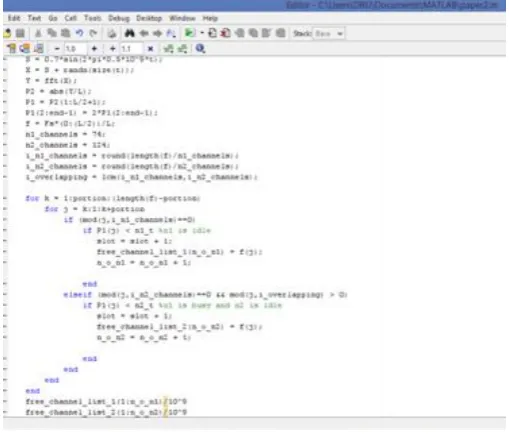The image size is (509, 434).
Task: Open the fx function browser icon
Action: (x=171, y=33)
